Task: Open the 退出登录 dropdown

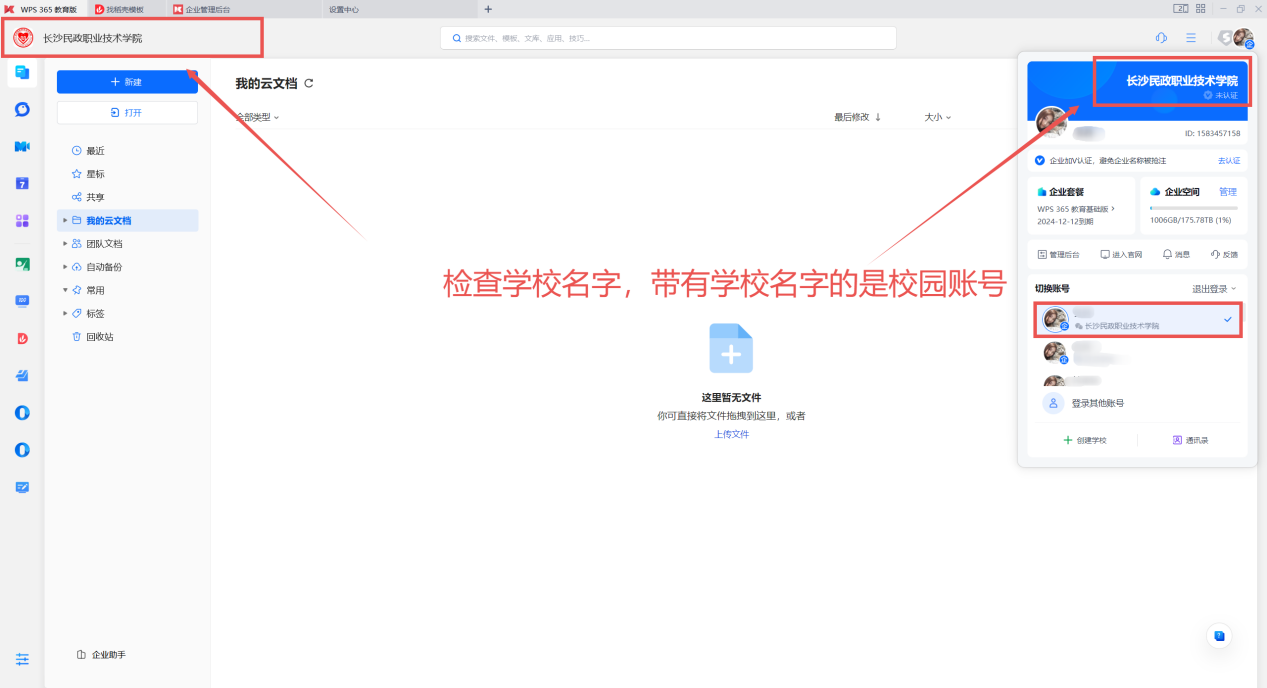Action: [x=1213, y=288]
